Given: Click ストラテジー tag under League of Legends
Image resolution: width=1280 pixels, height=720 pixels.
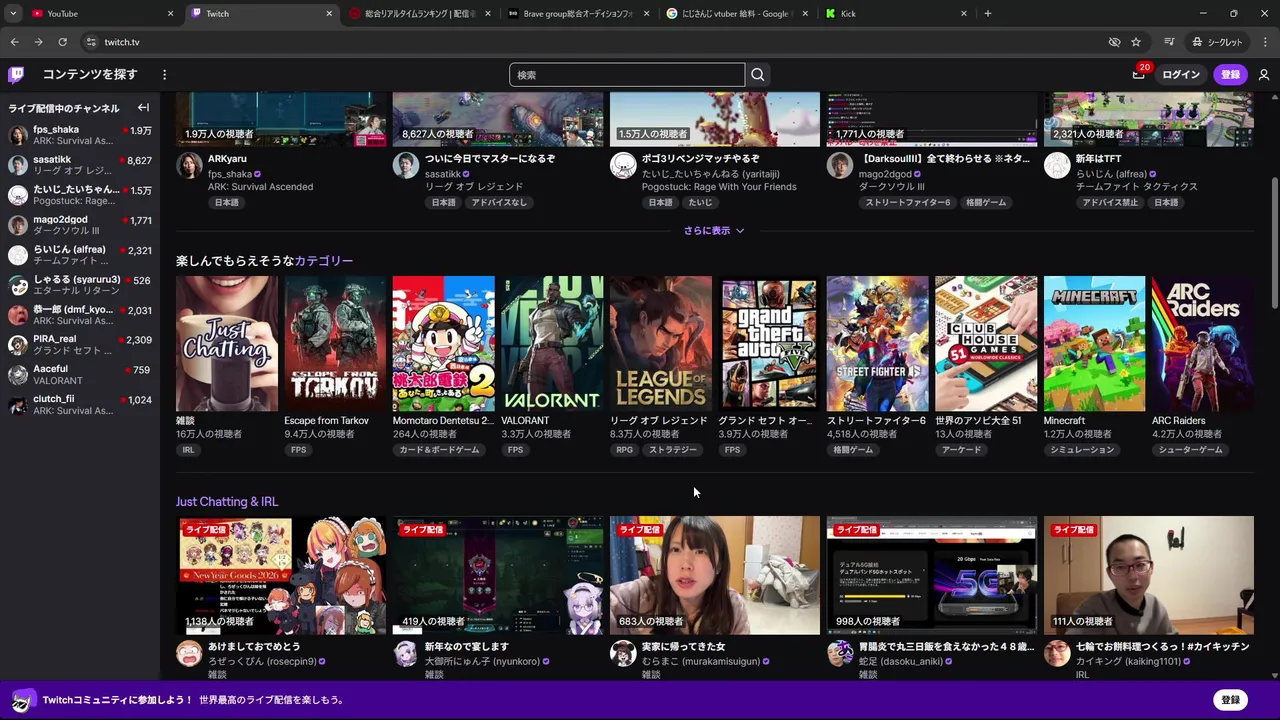Looking at the screenshot, I should [673, 450].
